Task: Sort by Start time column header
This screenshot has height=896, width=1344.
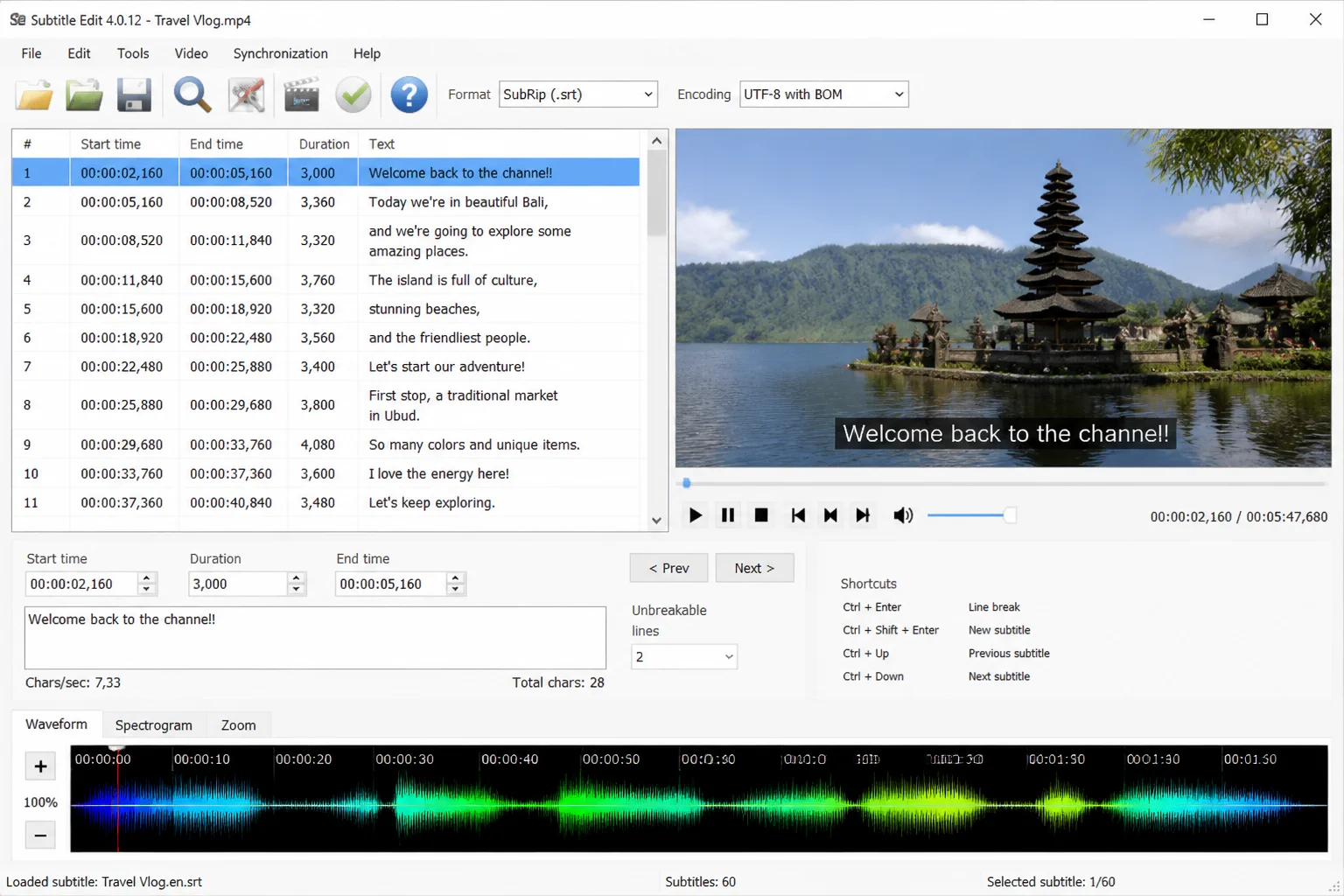Action: pos(124,143)
